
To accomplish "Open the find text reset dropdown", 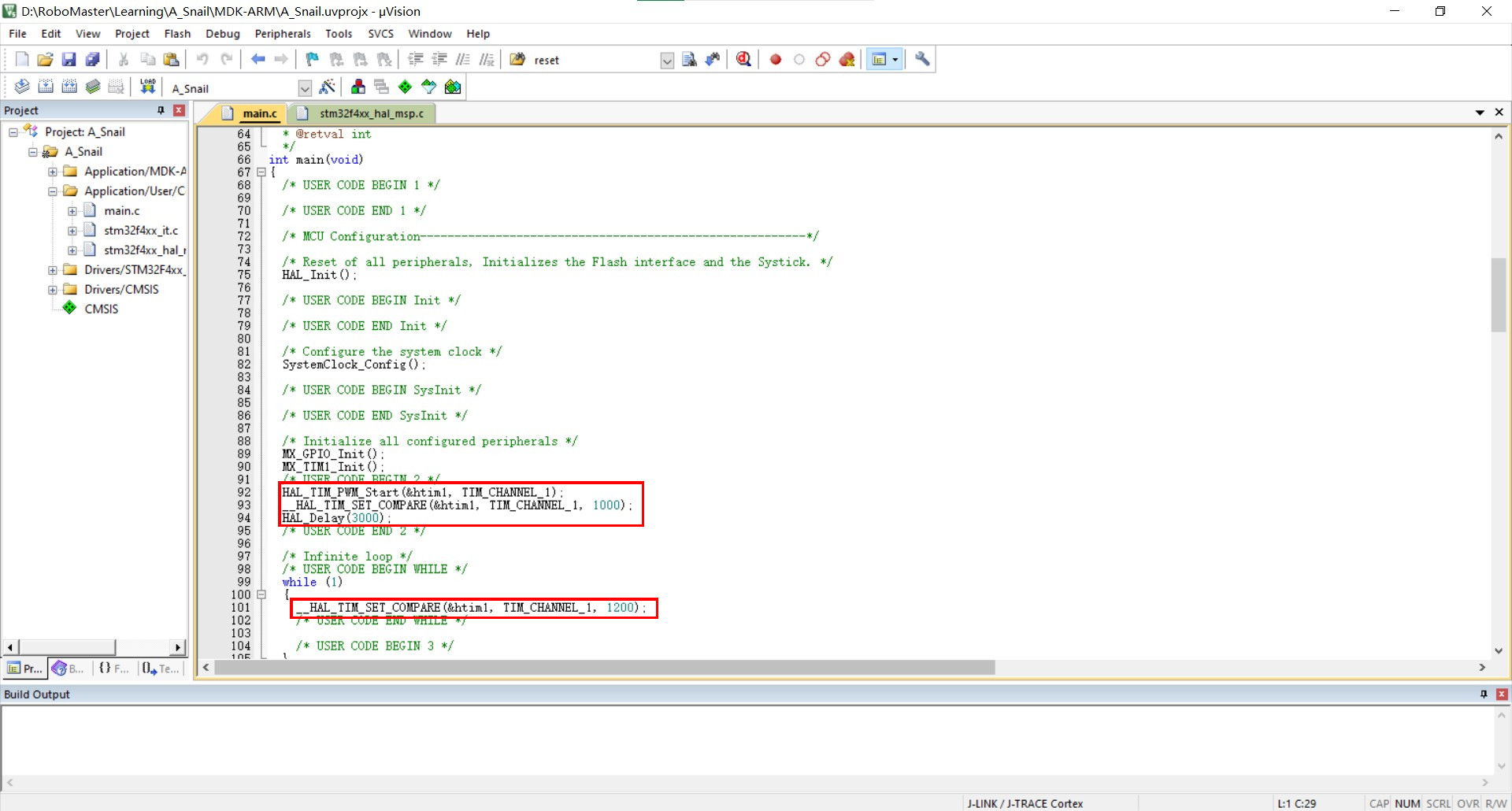I will point(667,61).
